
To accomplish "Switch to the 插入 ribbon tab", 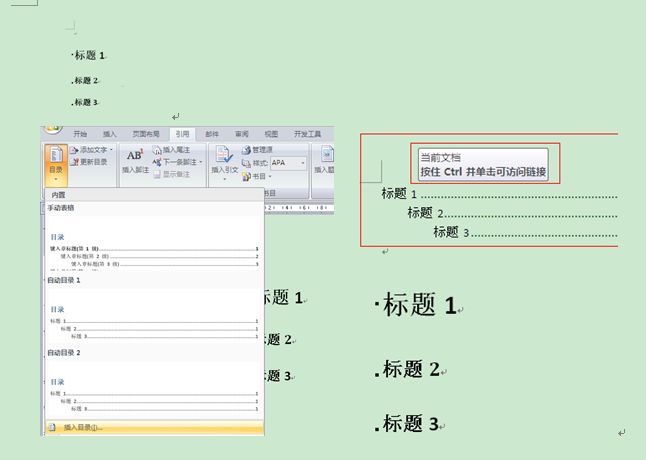I will coord(110,134).
